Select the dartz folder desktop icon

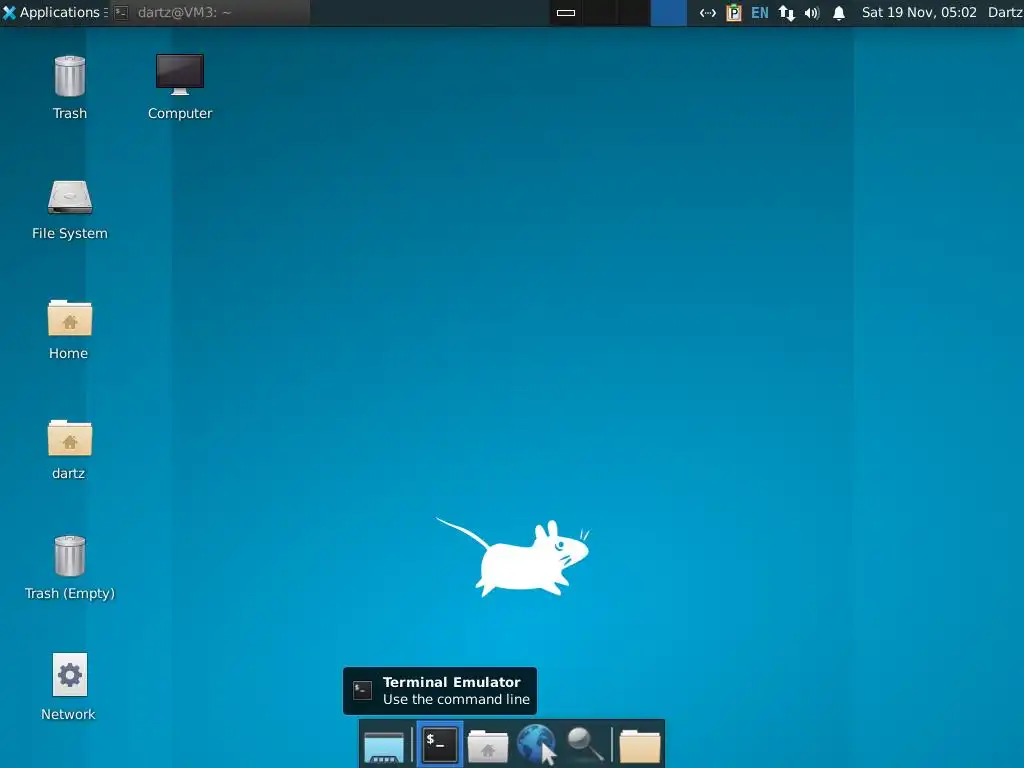tap(69, 450)
